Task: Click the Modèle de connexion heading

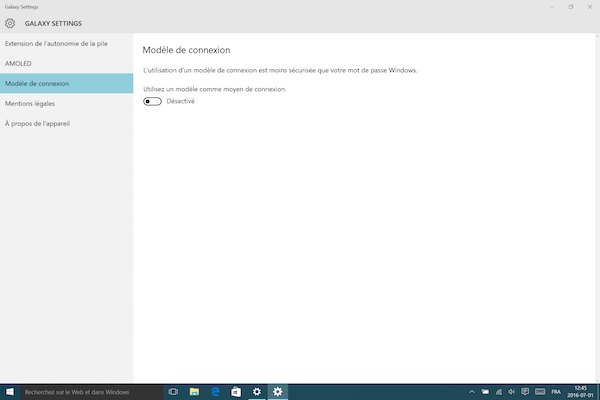Action: tap(186, 50)
